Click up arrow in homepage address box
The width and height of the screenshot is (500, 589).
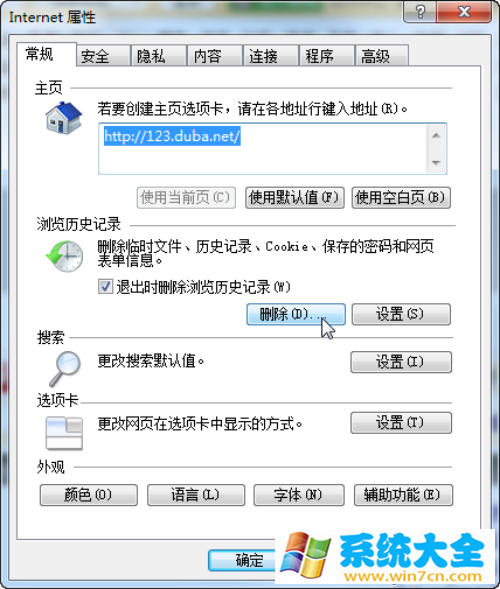tap(436, 135)
